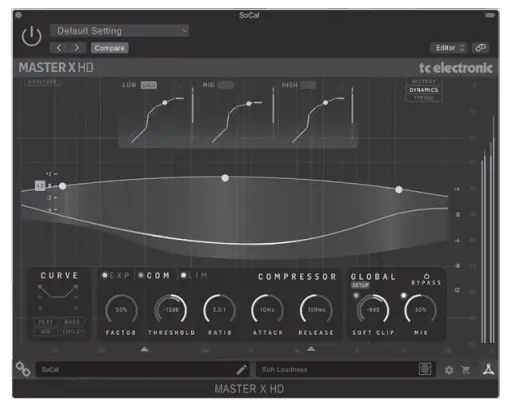
Task: Toggle the Analyzer button
Action: click(x=42, y=82)
